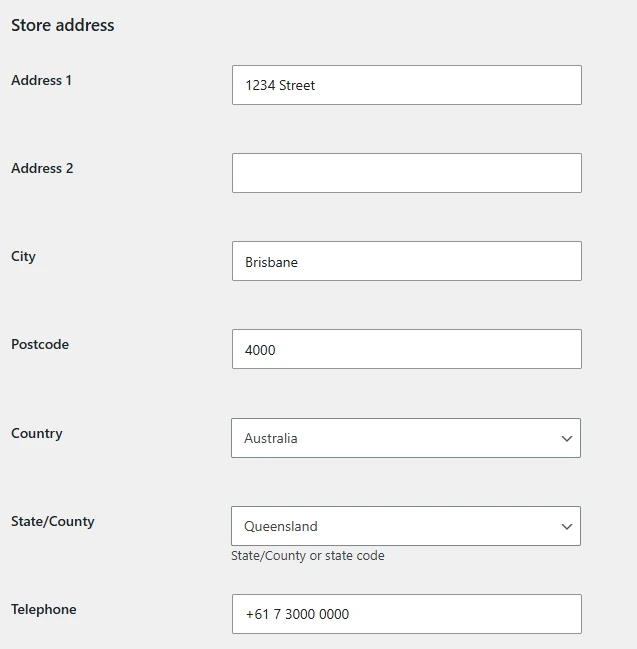Click the State/County field label
The height and width of the screenshot is (649, 637).
[53, 522]
